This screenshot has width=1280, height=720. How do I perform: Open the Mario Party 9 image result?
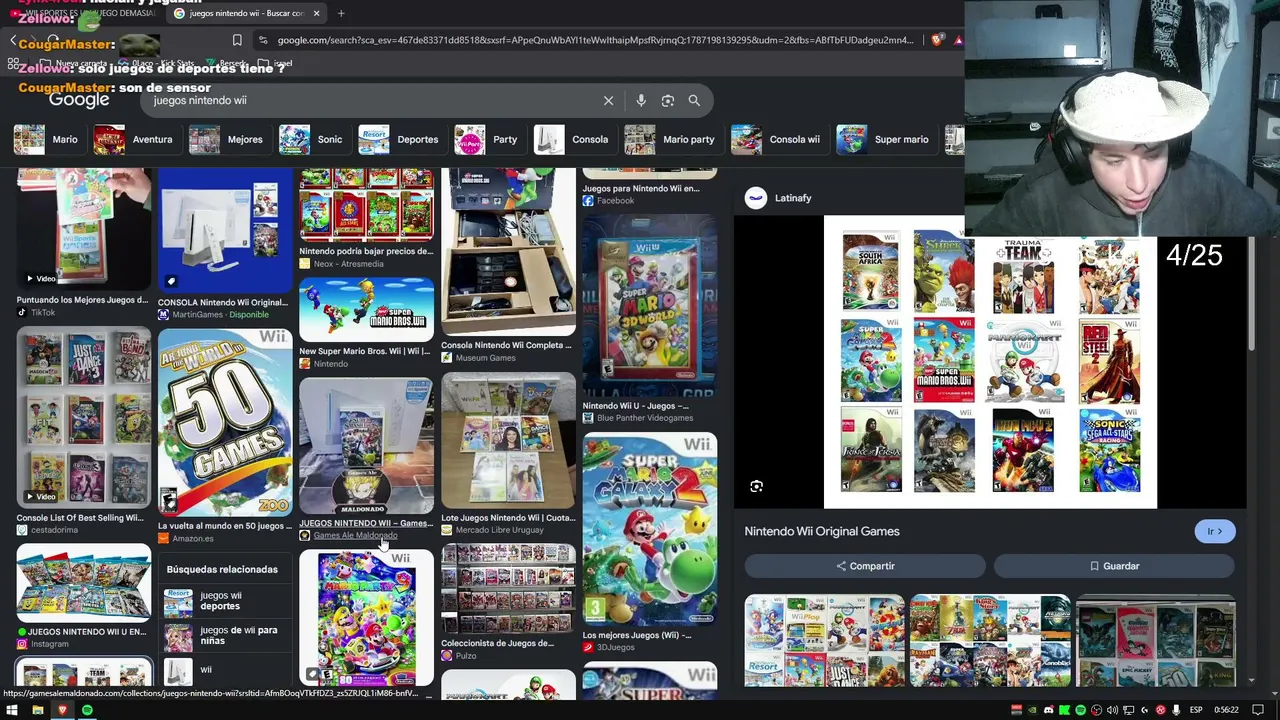pyautogui.click(x=367, y=617)
